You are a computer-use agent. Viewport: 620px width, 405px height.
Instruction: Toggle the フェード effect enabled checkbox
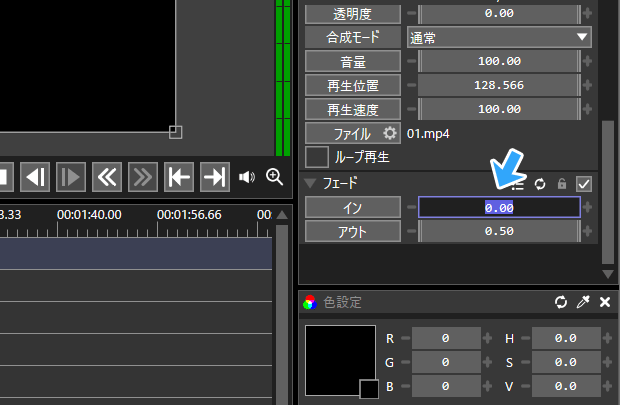584,184
